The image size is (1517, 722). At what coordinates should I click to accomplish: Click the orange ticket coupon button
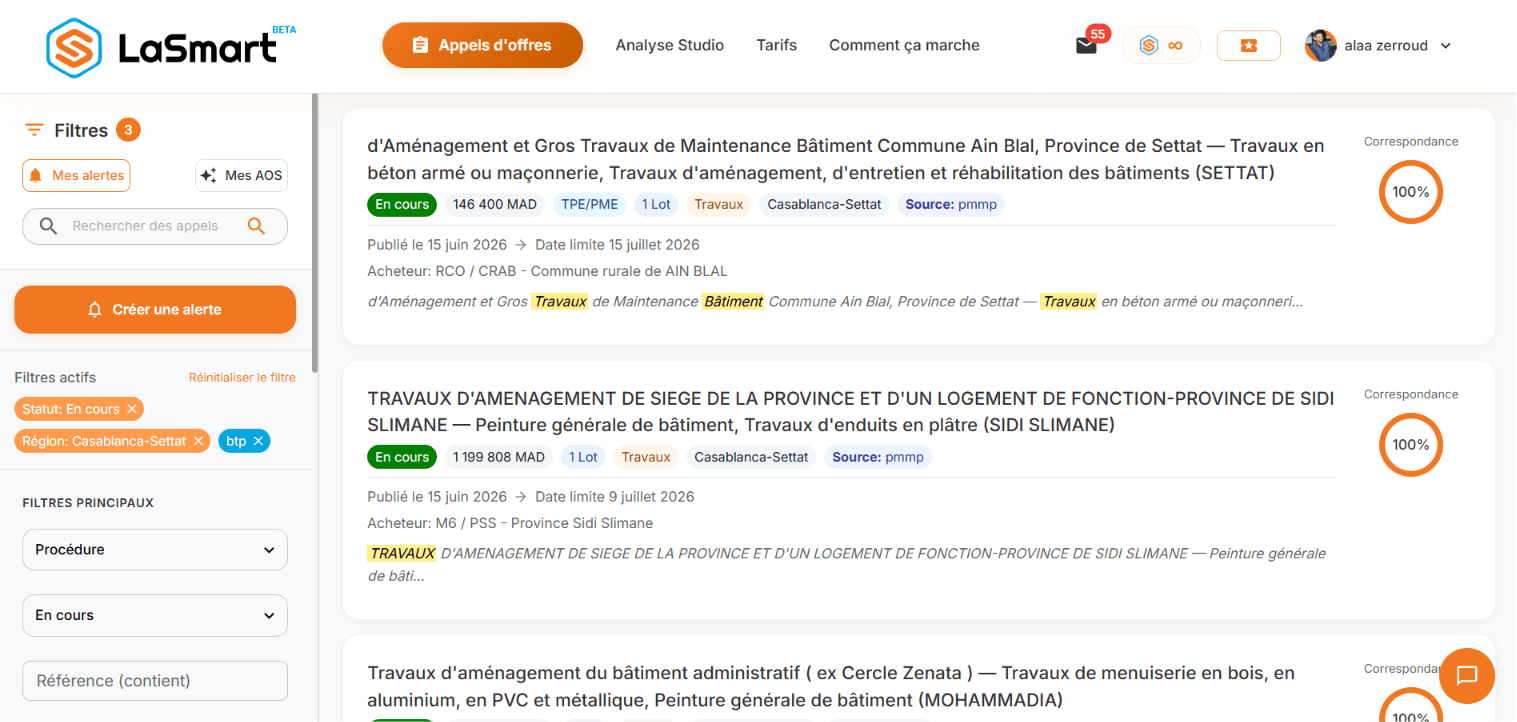tap(1248, 45)
